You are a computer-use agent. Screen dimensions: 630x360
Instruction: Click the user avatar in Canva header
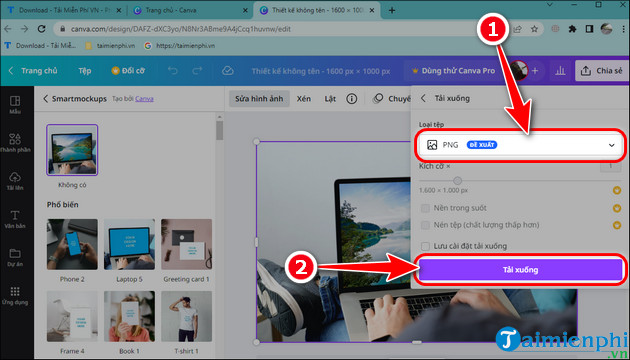coord(520,70)
